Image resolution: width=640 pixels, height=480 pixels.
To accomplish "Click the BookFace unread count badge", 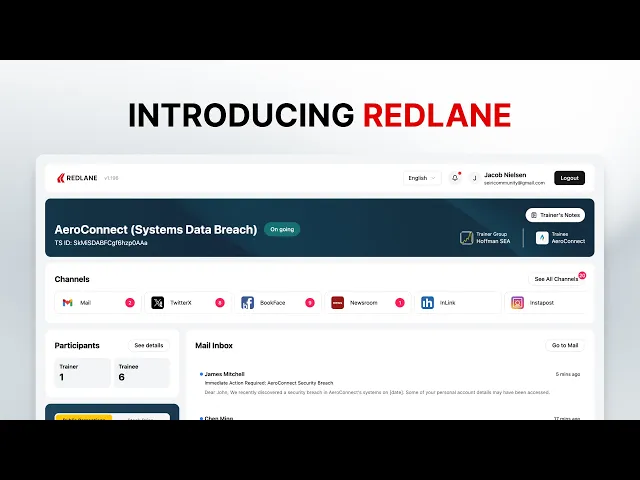I will 310,303.
